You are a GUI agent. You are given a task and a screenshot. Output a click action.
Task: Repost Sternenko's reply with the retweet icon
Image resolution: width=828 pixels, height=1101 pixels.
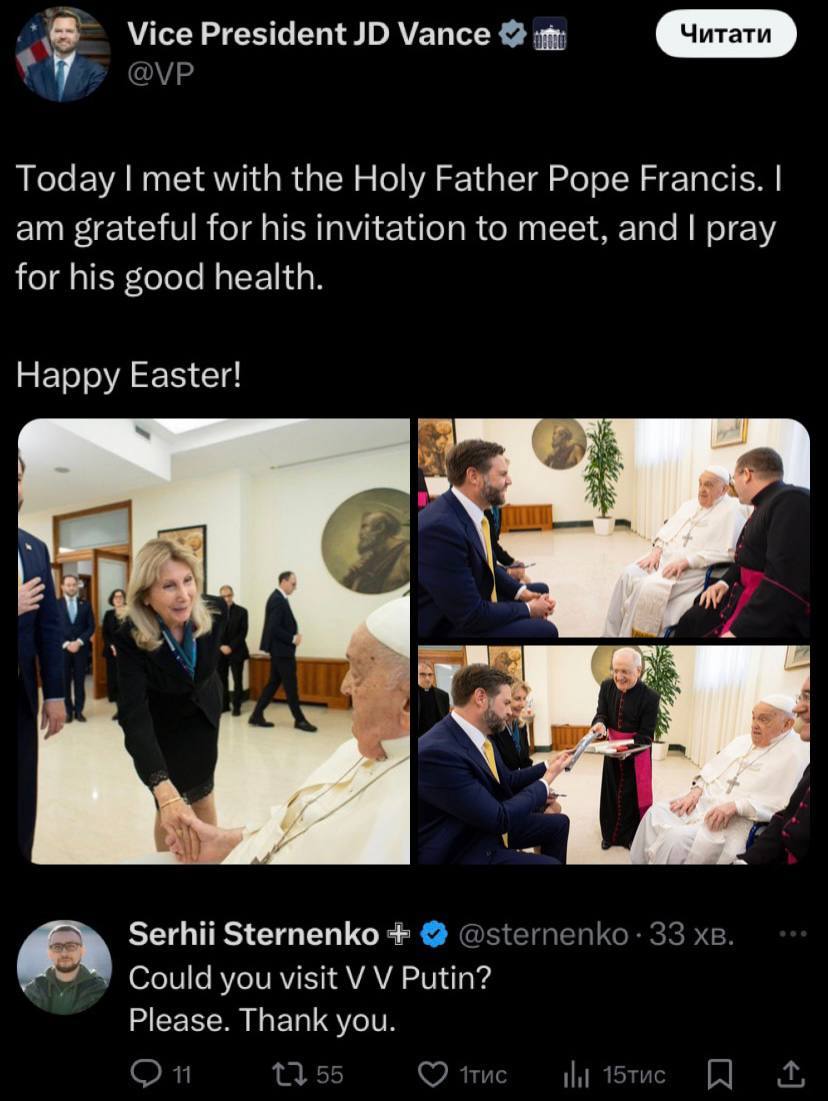(286, 1074)
